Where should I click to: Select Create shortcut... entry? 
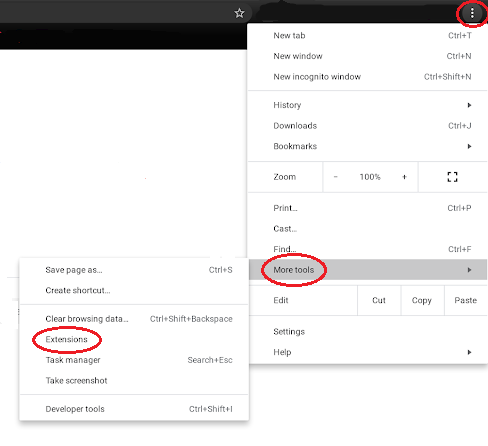coord(134,291)
